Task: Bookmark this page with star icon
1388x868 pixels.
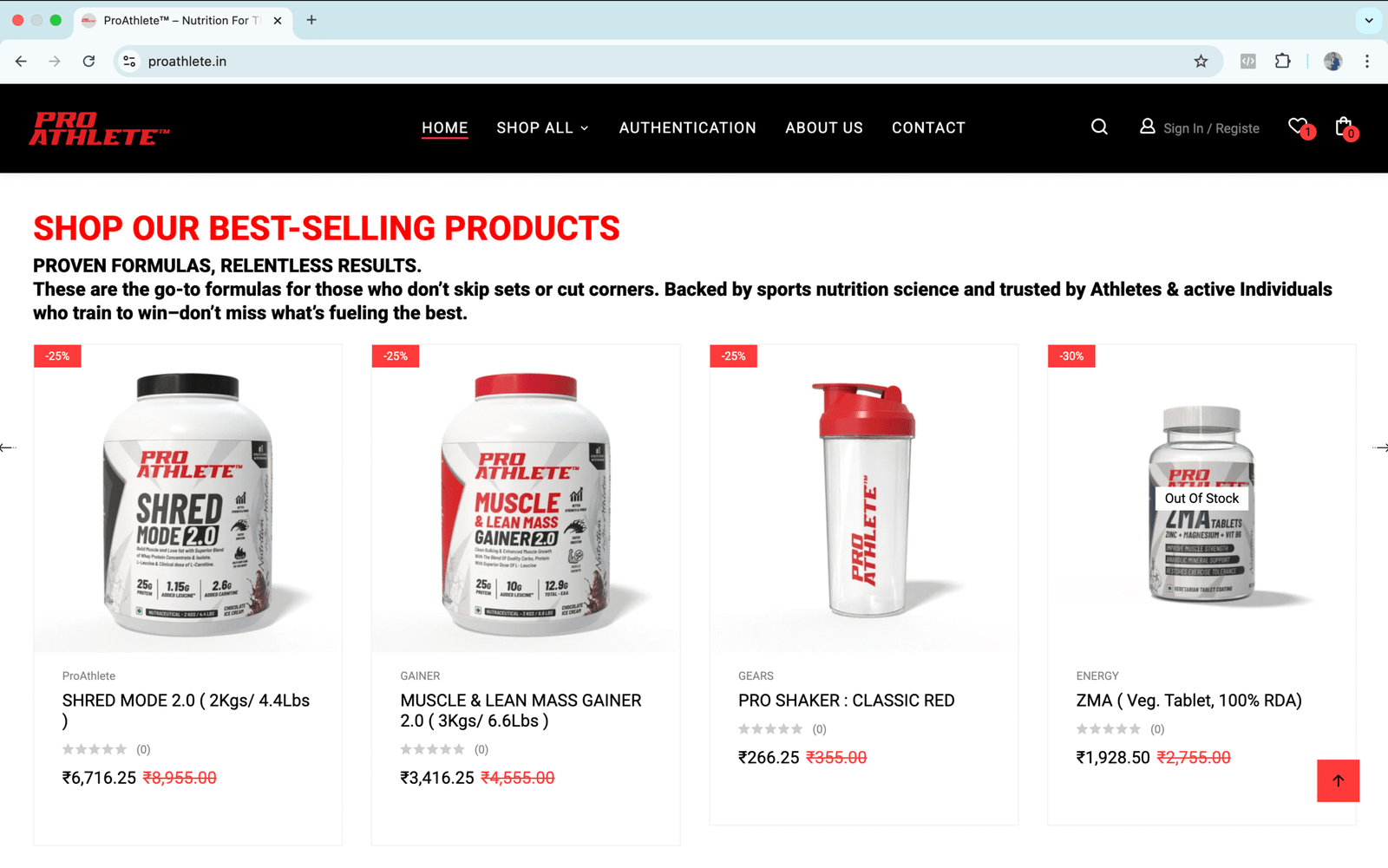Action: pos(1201,62)
